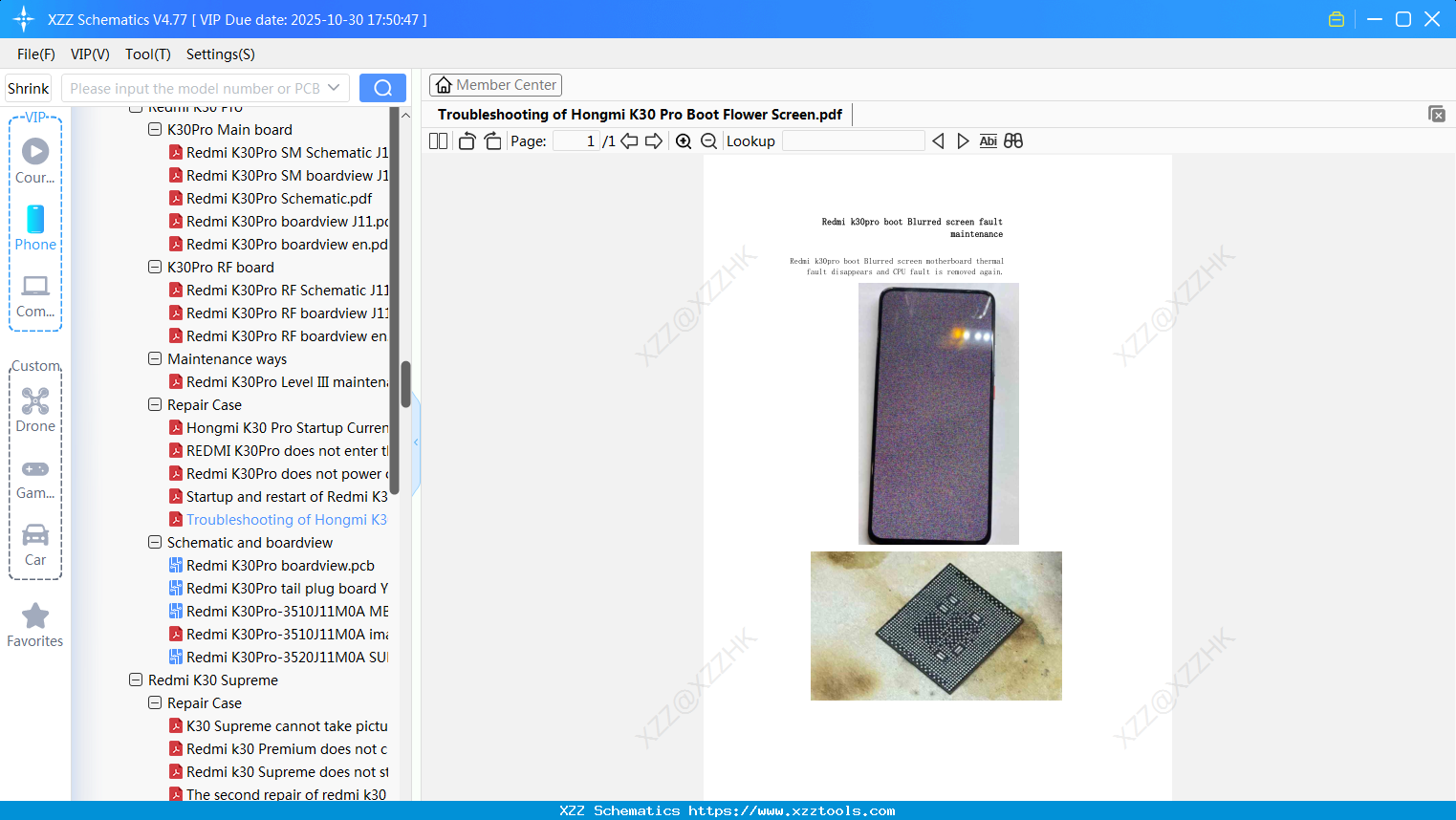This screenshot has height=820, width=1456.
Task: Go to the next page with the forward arrow
Action: (656, 140)
